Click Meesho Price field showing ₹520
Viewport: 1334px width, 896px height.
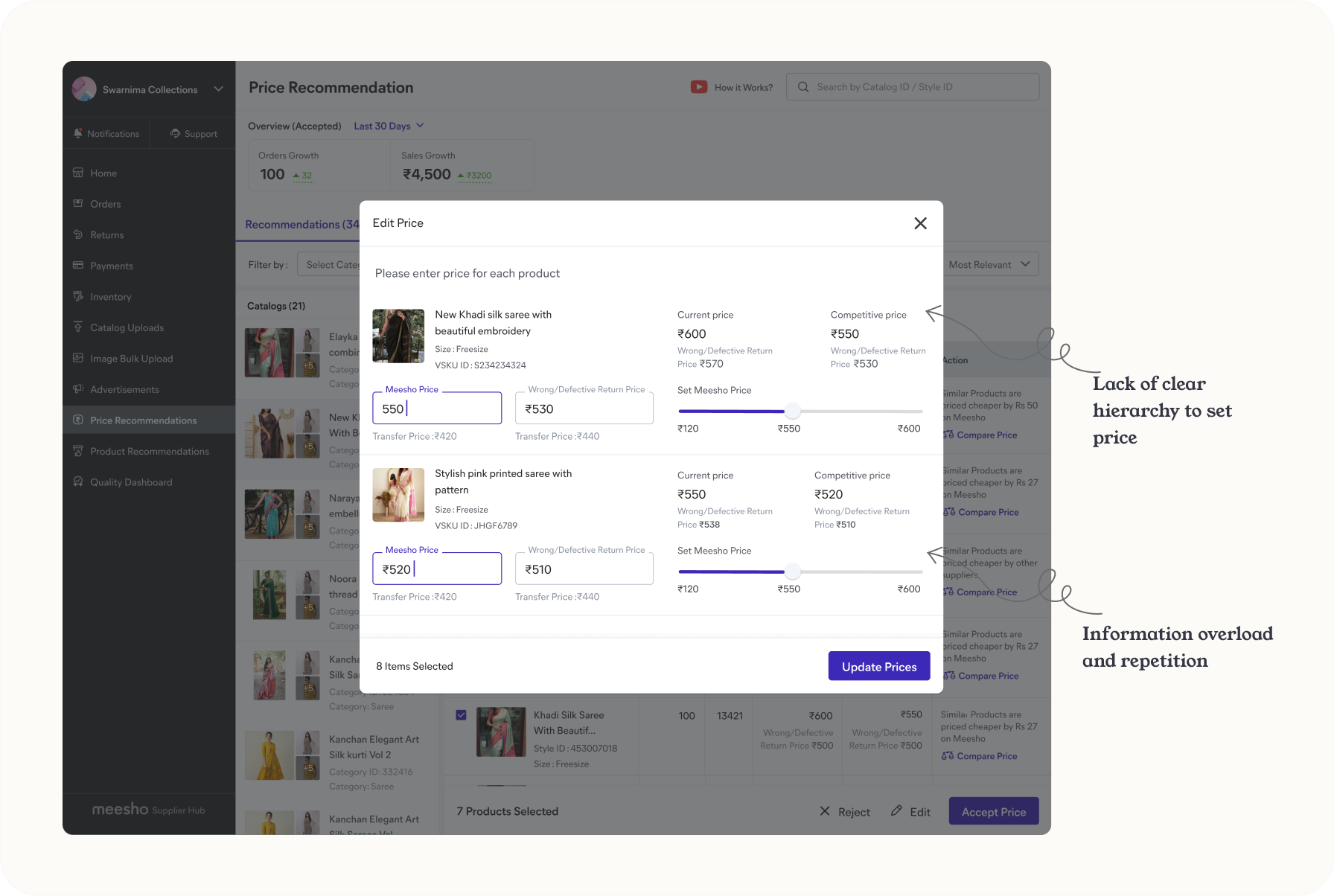(437, 569)
